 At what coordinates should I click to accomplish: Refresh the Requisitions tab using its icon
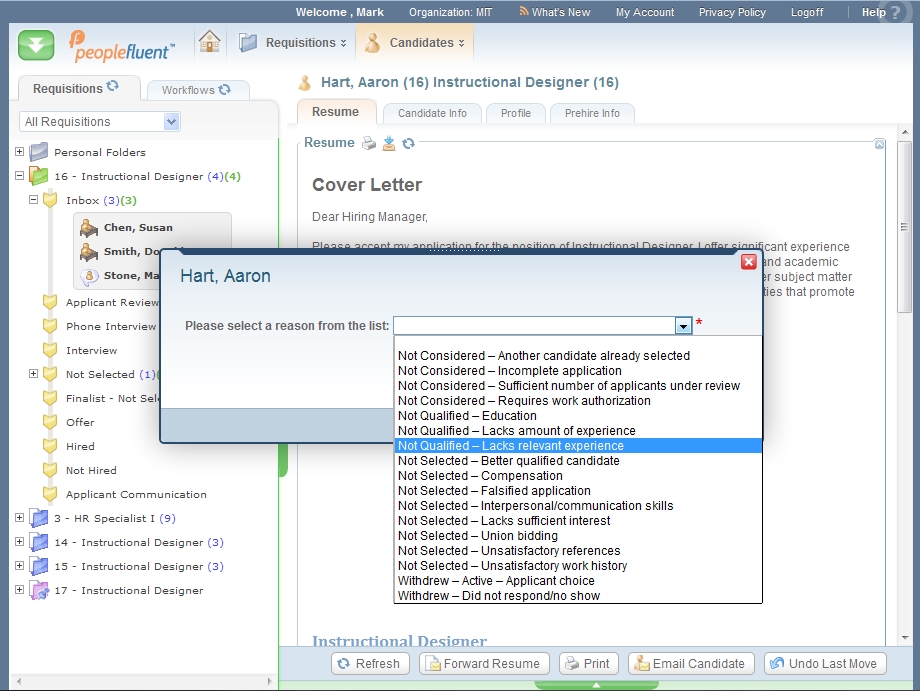click(113, 87)
